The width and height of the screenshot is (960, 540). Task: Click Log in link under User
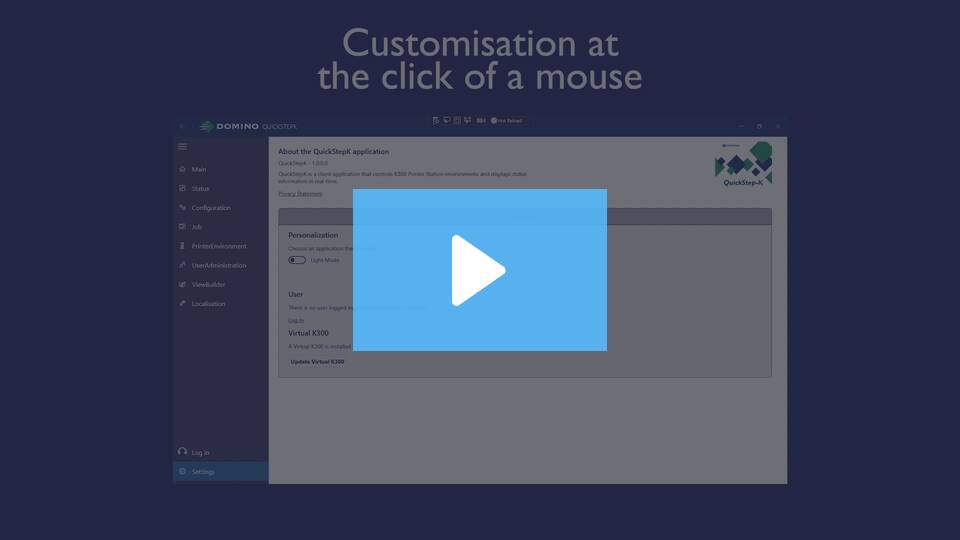tap(296, 320)
